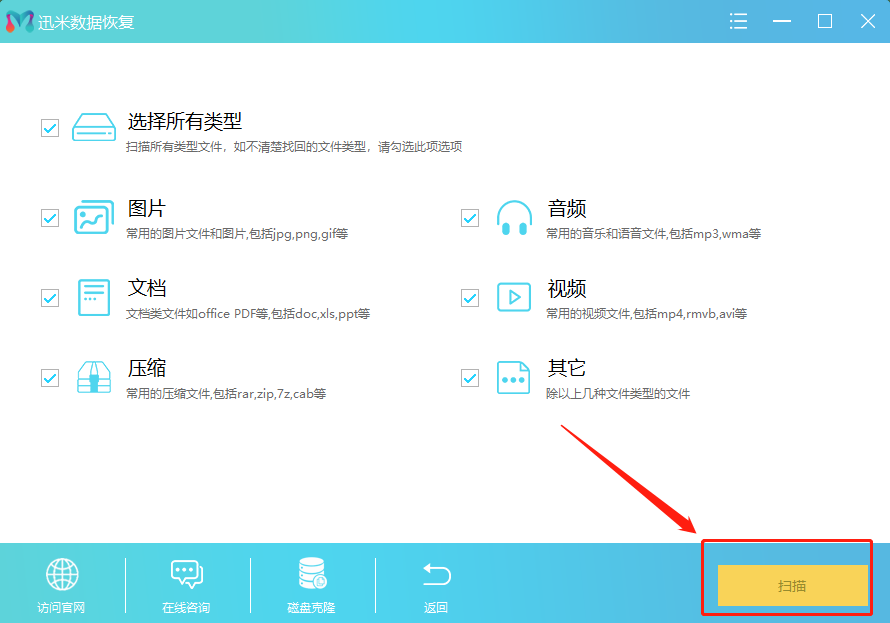This screenshot has width=890, height=623.
Task: Launch disk clone (磁盘克隆) tool
Action: tap(312, 574)
